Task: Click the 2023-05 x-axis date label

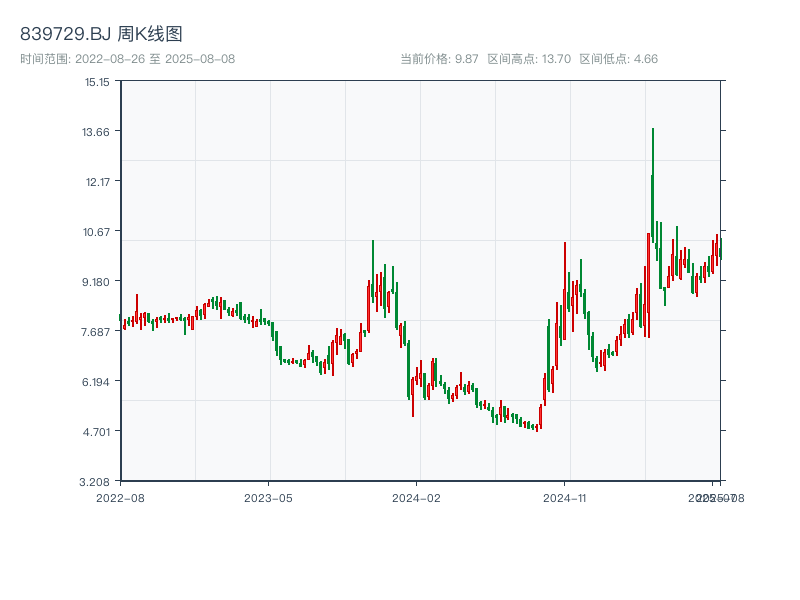Action: 268,498
